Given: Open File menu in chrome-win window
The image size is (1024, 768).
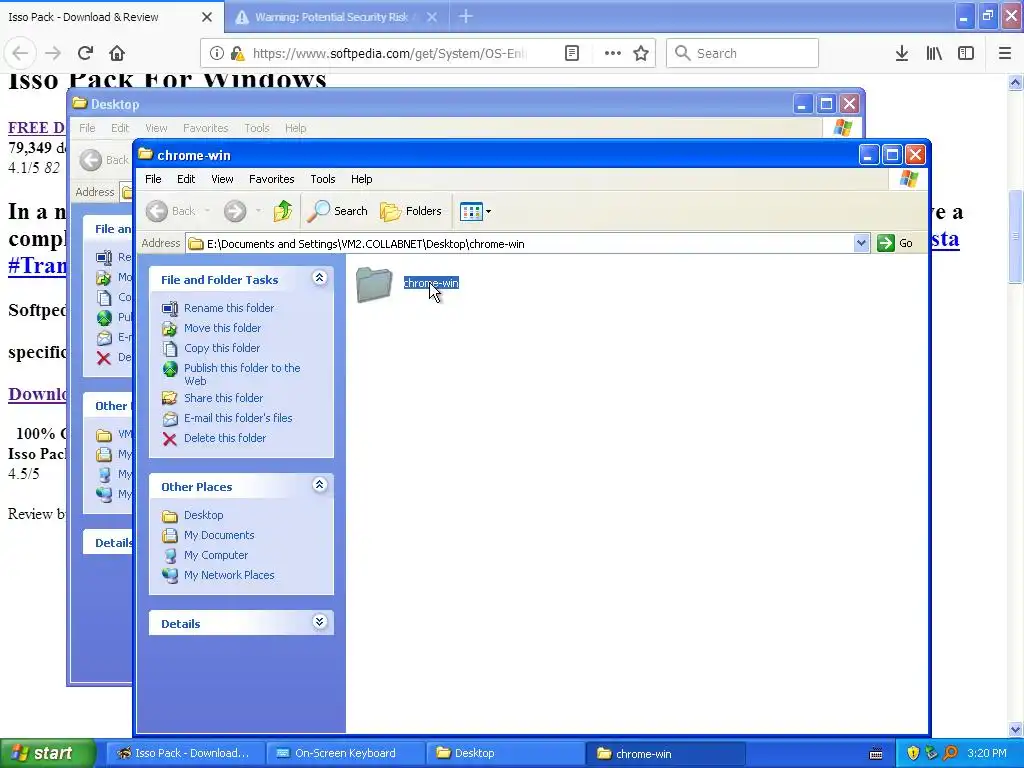Looking at the screenshot, I should (153, 179).
